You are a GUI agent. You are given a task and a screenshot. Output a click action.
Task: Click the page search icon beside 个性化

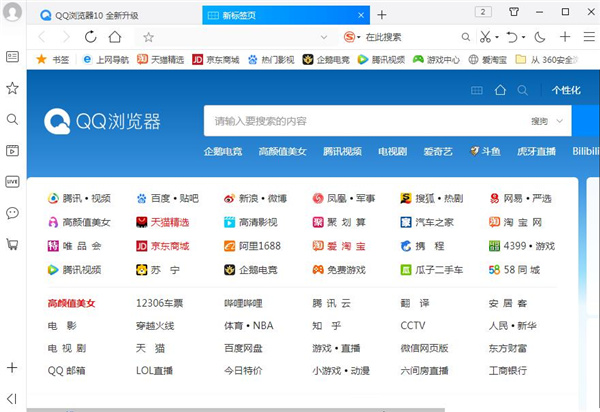522,90
